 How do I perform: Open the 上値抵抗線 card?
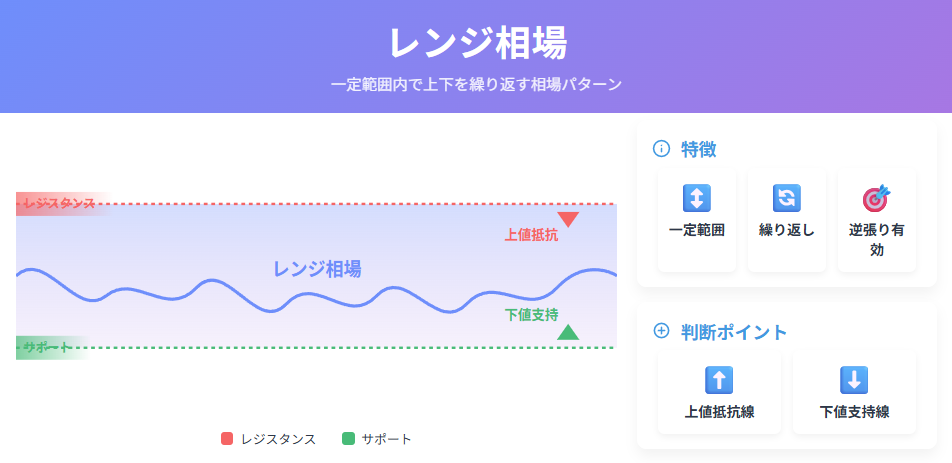tap(719, 393)
